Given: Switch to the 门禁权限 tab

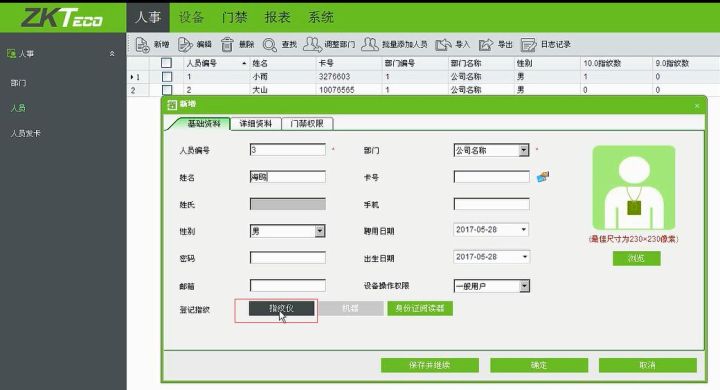Looking at the screenshot, I should coord(307,124).
